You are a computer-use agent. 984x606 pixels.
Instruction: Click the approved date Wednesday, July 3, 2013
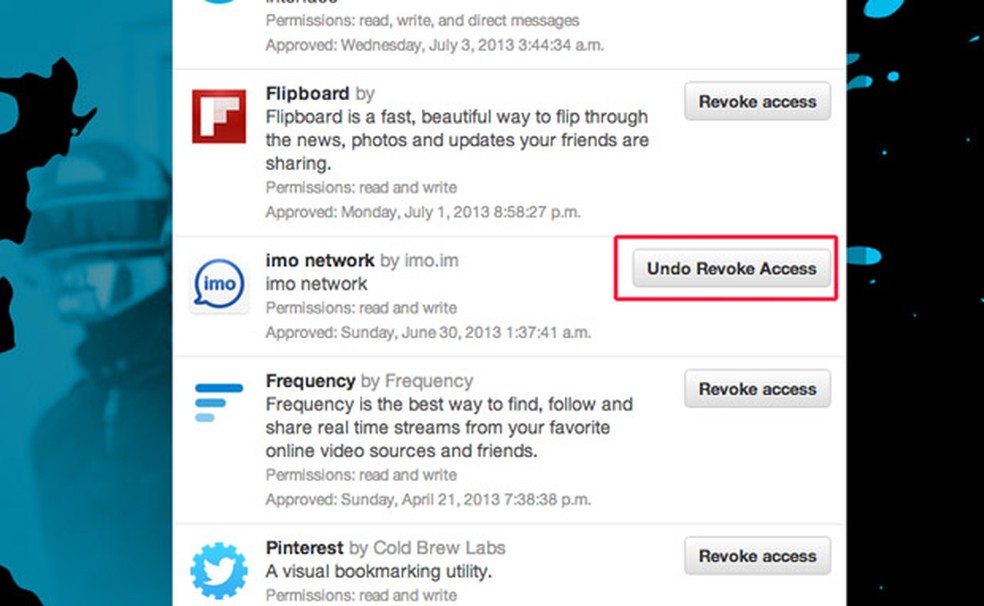coord(434,45)
